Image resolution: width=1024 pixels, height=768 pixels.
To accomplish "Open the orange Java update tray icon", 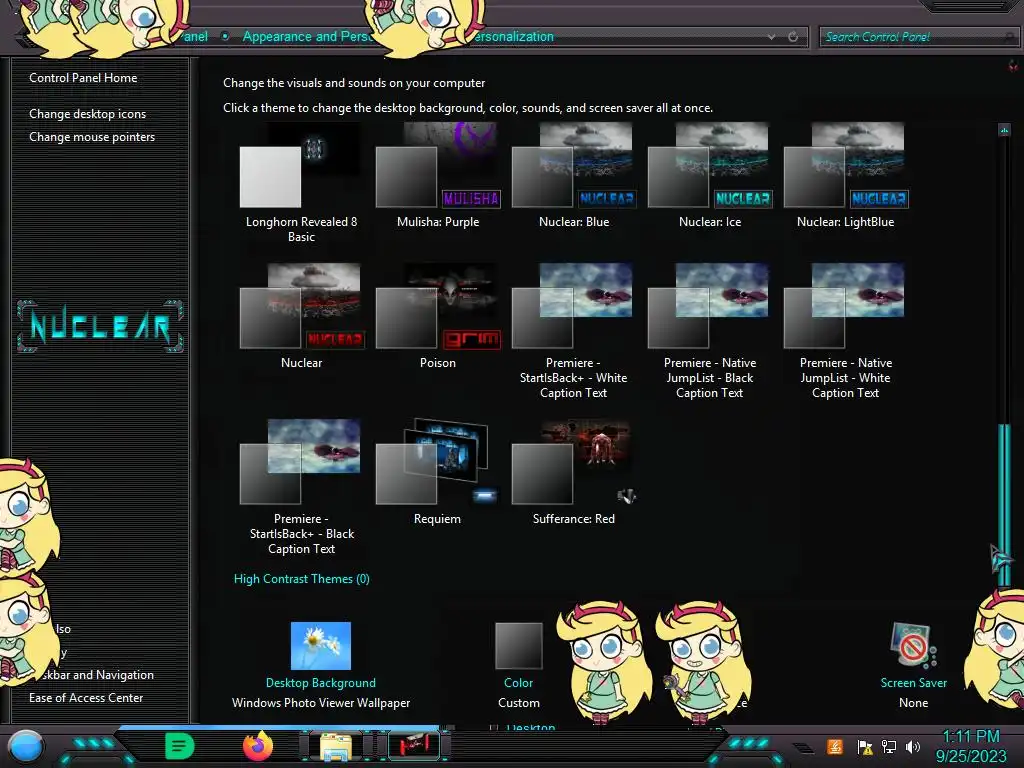I will point(835,746).
